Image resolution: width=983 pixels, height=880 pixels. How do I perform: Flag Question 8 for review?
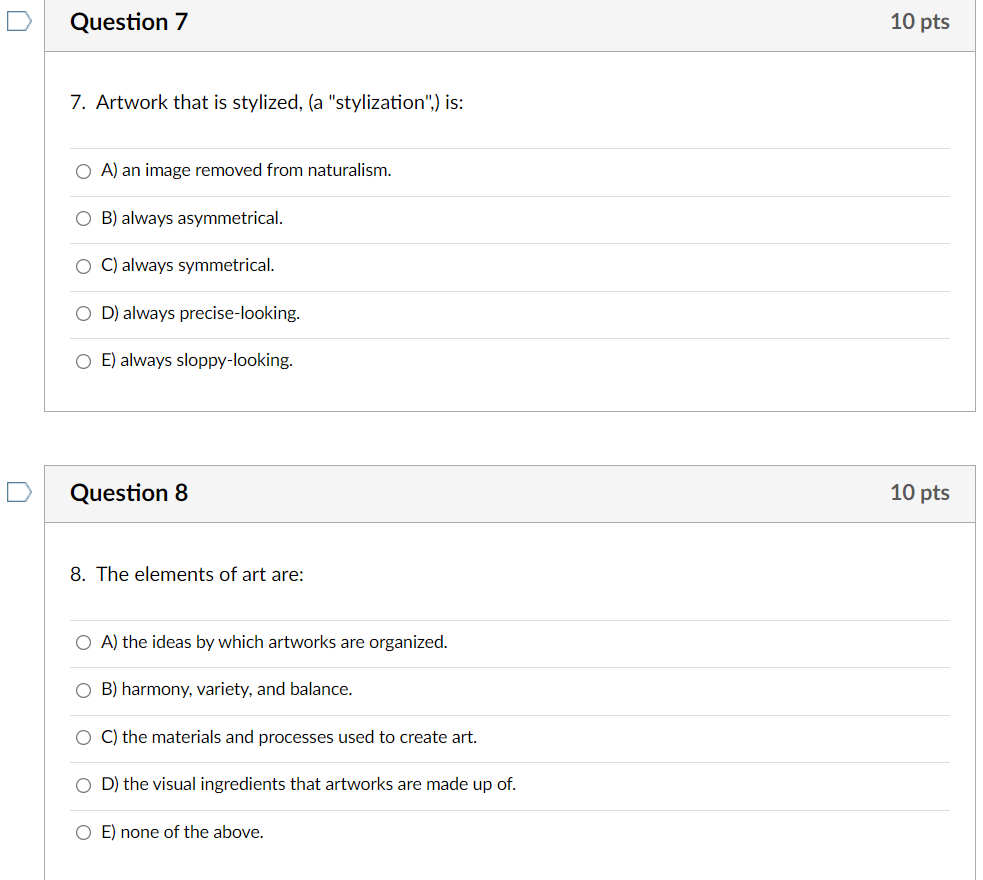18,490
